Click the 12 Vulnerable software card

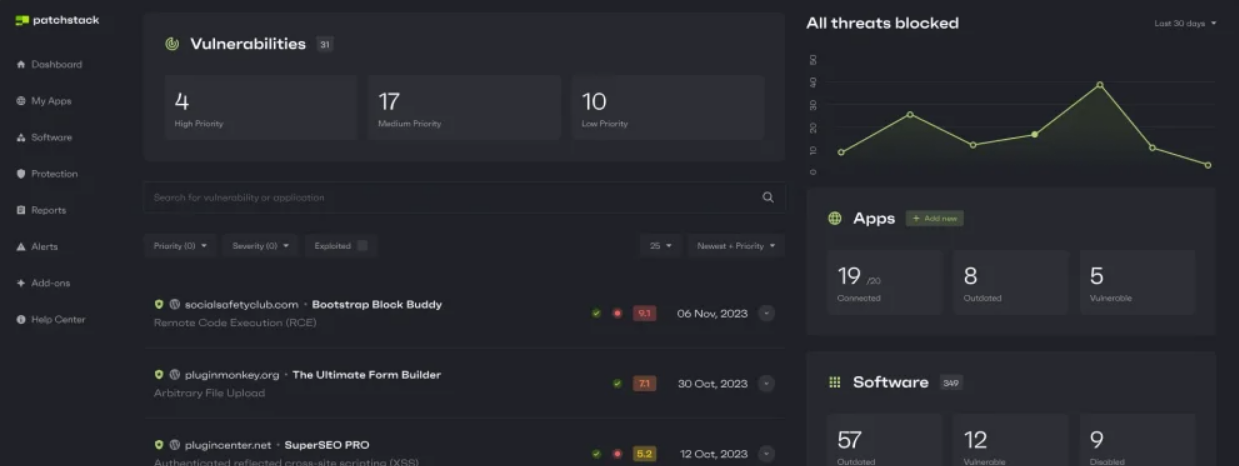1011,440
